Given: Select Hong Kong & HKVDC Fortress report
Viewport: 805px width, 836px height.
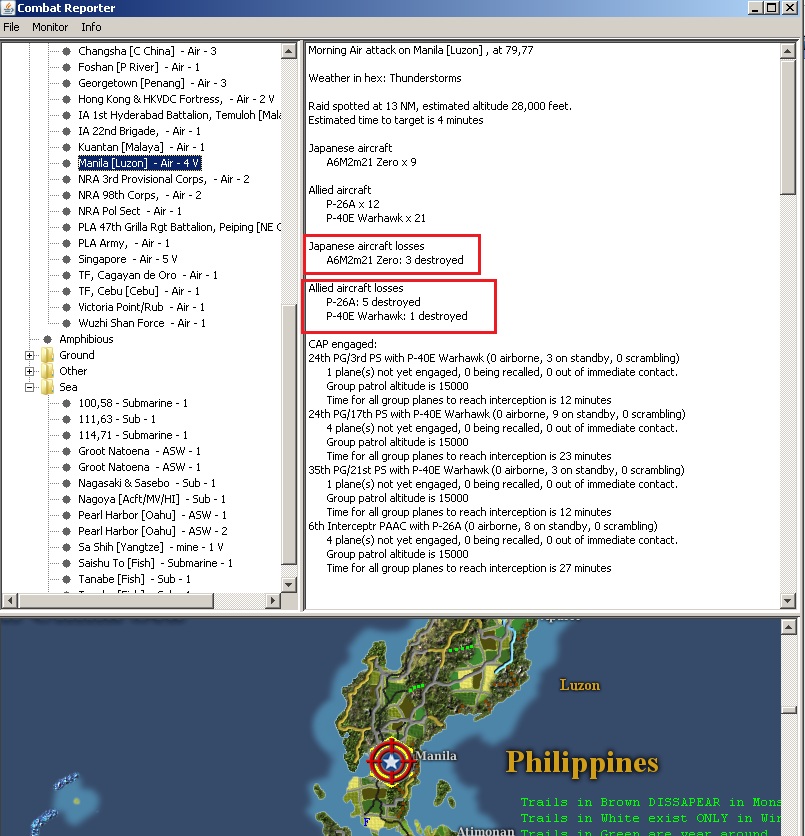Looking at the screenshot, I should 176,99.
